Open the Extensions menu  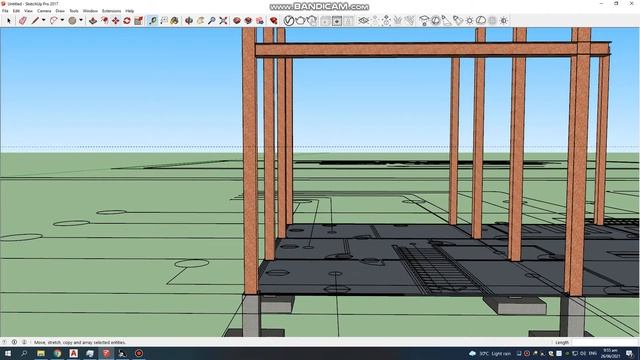point(111,11)
